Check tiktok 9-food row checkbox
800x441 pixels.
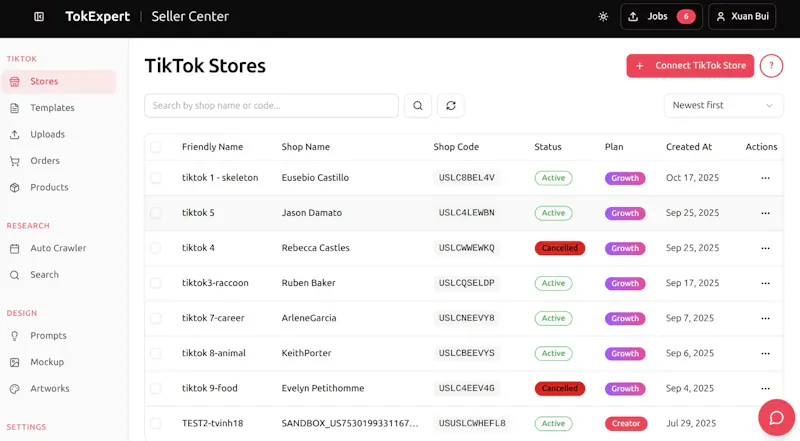[156, 388]
